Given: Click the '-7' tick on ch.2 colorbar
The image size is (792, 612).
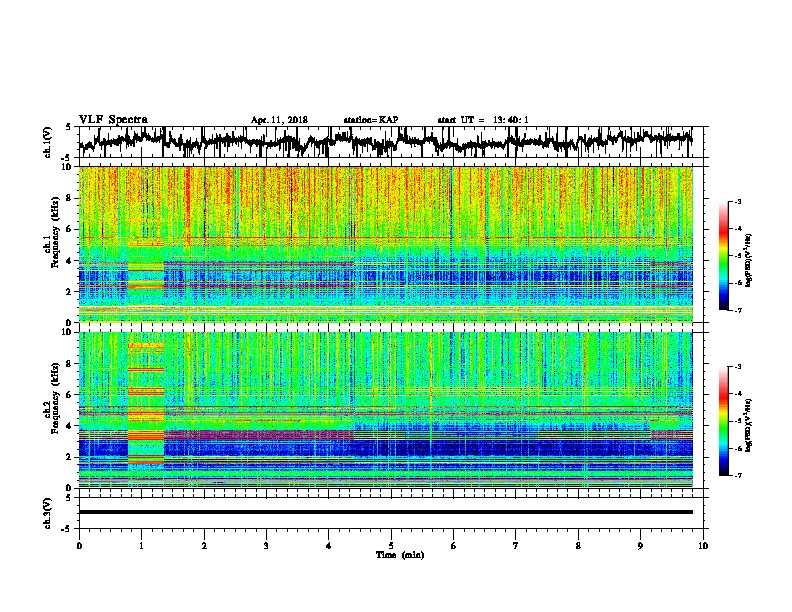Looking at the screenshot, I should click(x=738, y=476).
